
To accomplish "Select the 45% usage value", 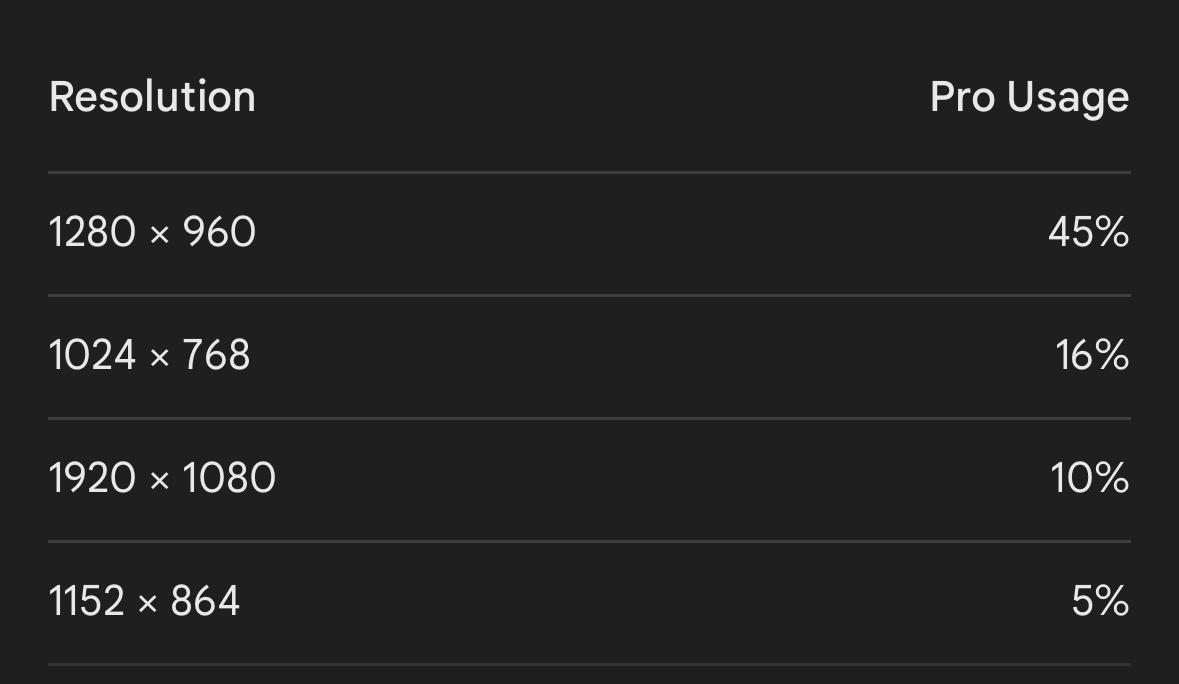I will tap(1088, 232).
